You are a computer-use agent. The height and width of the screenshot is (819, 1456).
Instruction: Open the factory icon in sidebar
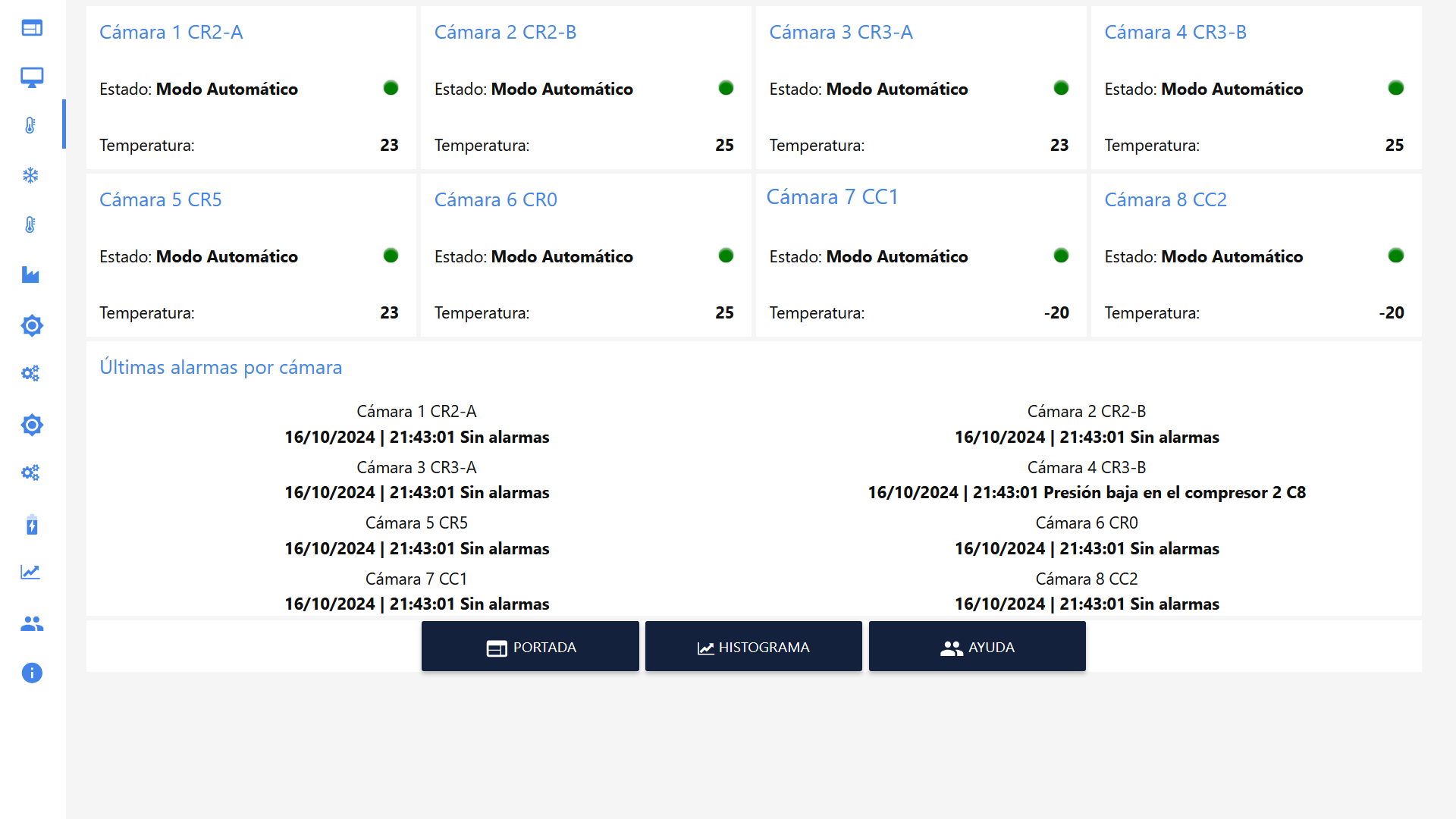point(30,275)
